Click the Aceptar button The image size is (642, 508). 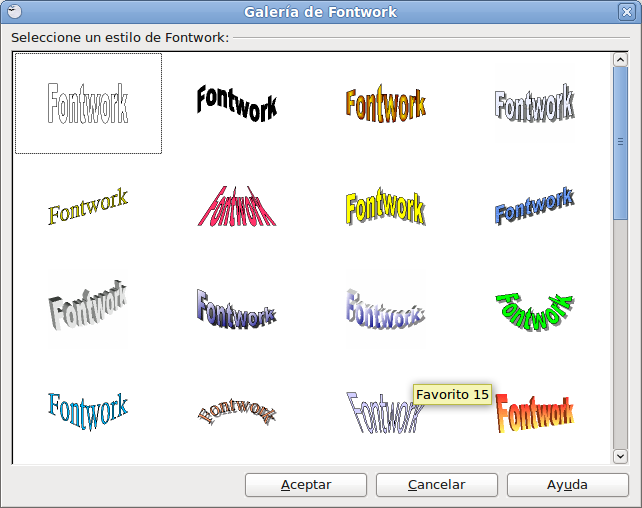click(x=306, y=485)
